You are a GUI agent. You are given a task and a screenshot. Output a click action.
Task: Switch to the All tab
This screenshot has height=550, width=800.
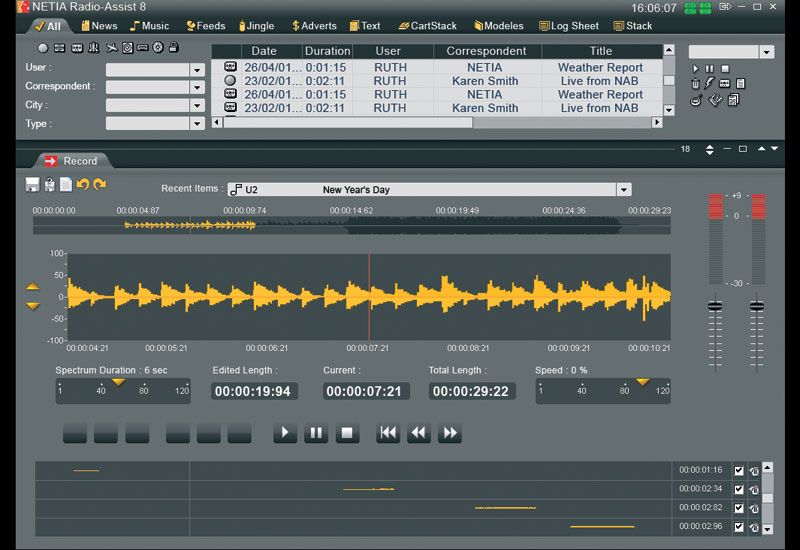(48, 26)
